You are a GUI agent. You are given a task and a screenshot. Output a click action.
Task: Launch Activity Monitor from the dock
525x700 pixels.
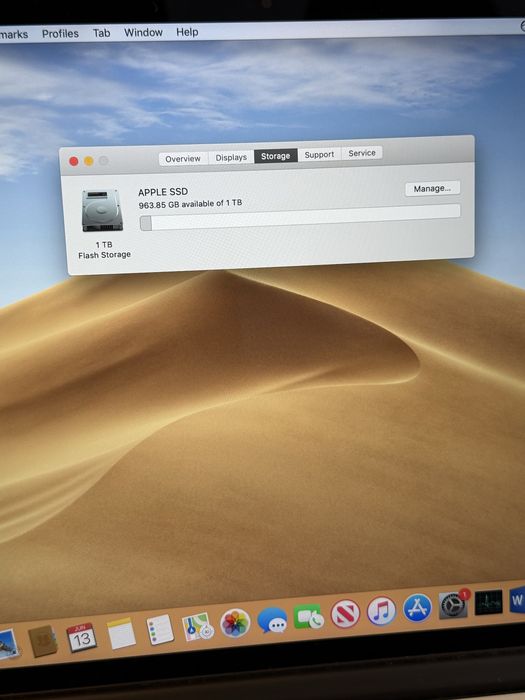[488, 602]
